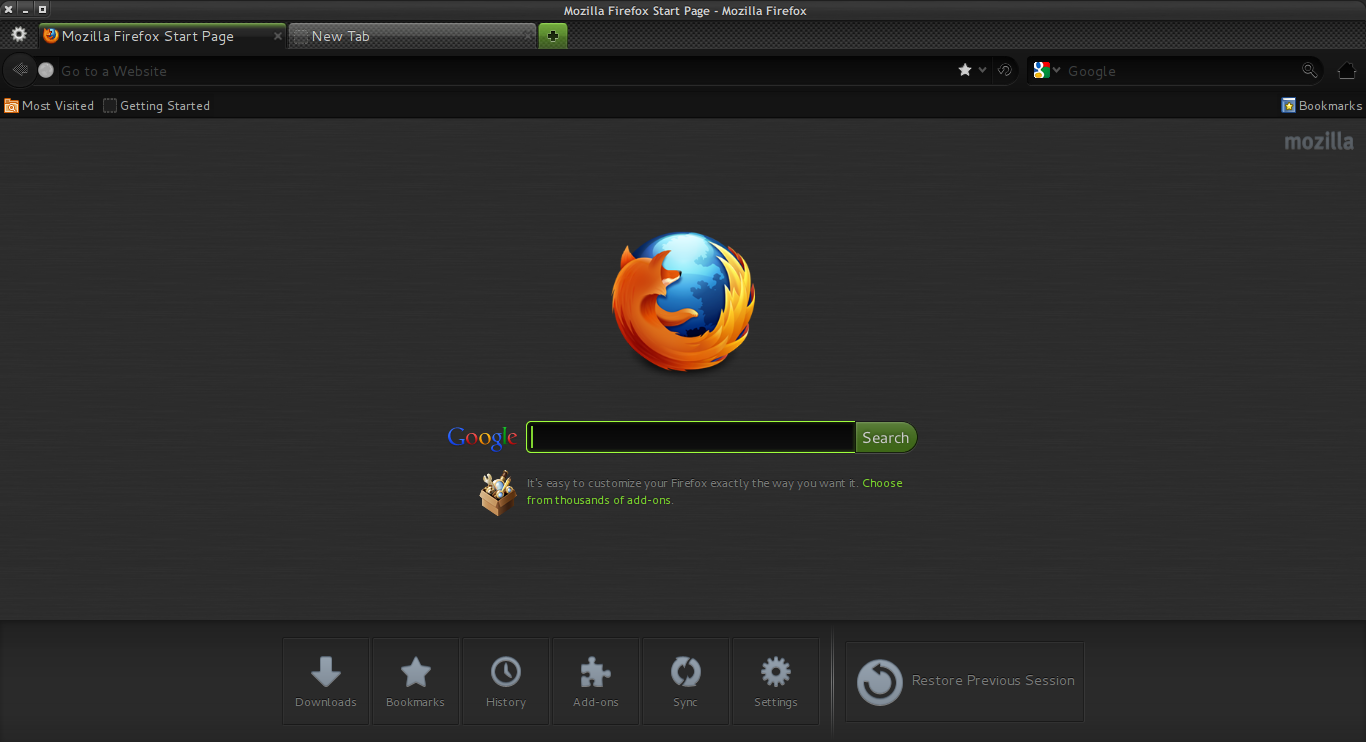1366x742 pixels.
Task: Minimize the Firefox window from the title bar
Action: [x=25, y=9]
